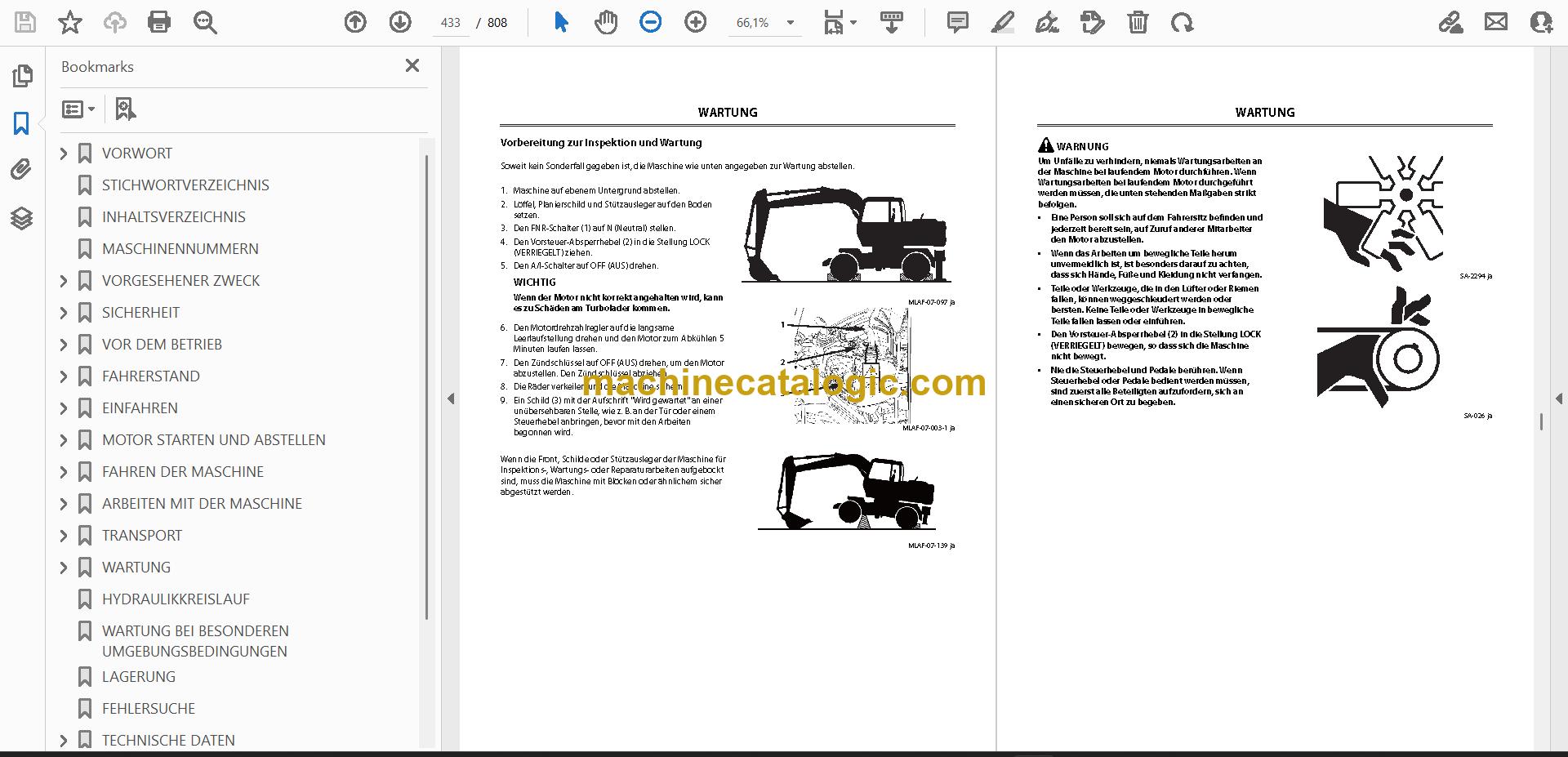The image size is (1568, 757).
Task: Add a sticky note comment
Action: click(x=958, y=22)
